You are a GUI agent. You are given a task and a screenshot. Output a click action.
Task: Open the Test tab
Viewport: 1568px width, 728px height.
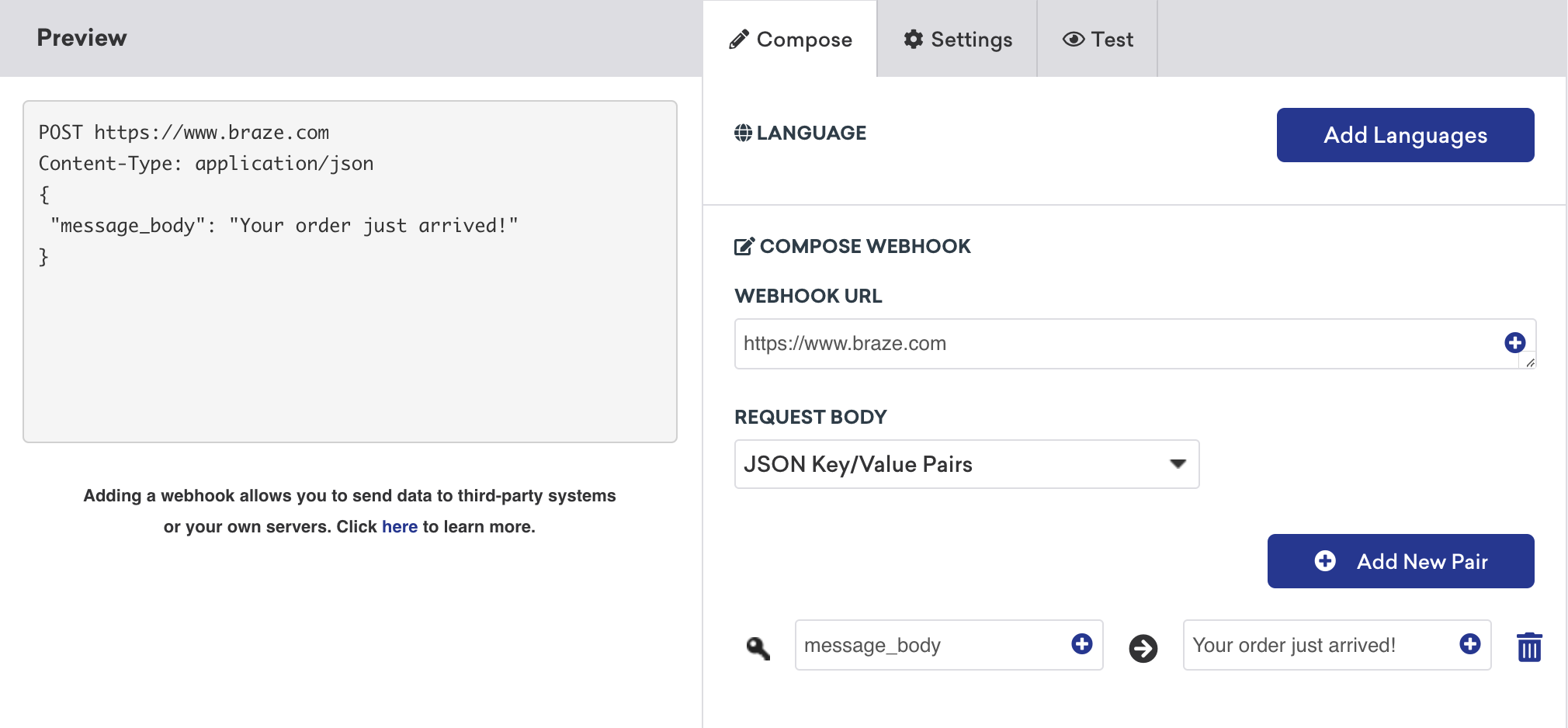coord(1098,39)
